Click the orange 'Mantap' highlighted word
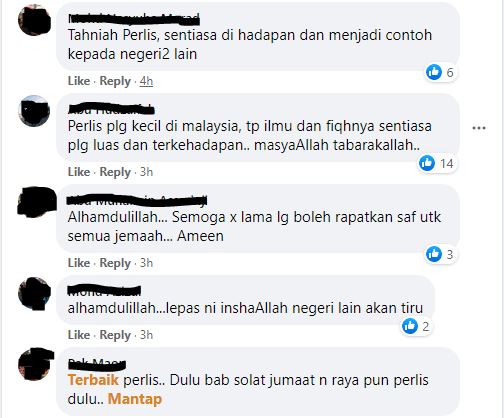Viewport: 504px width, 418px height. coord(135,399)
